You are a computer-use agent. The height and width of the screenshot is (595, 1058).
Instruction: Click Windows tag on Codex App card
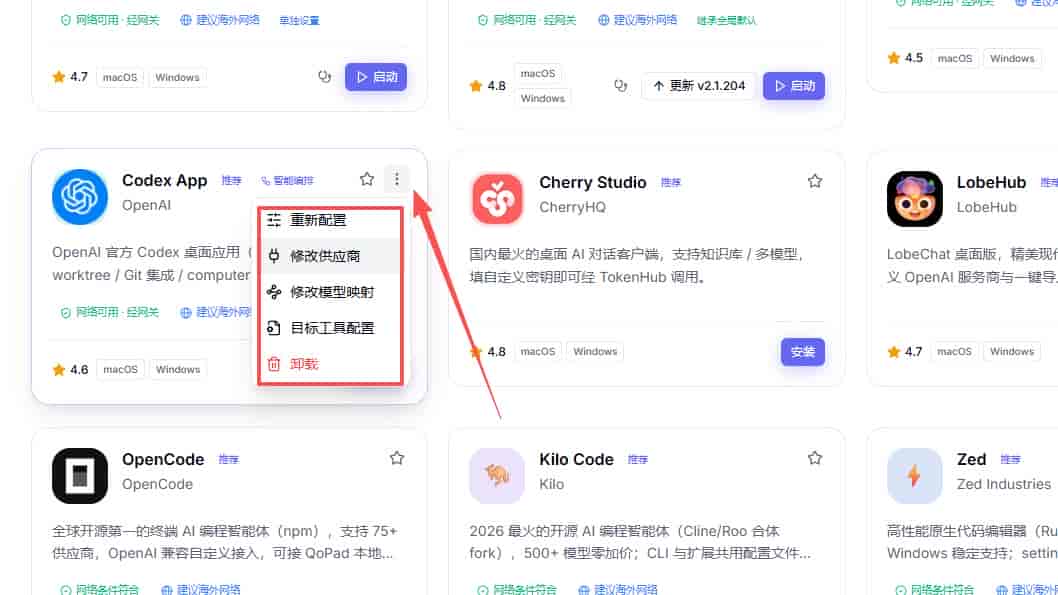click(x=178, y=370)
